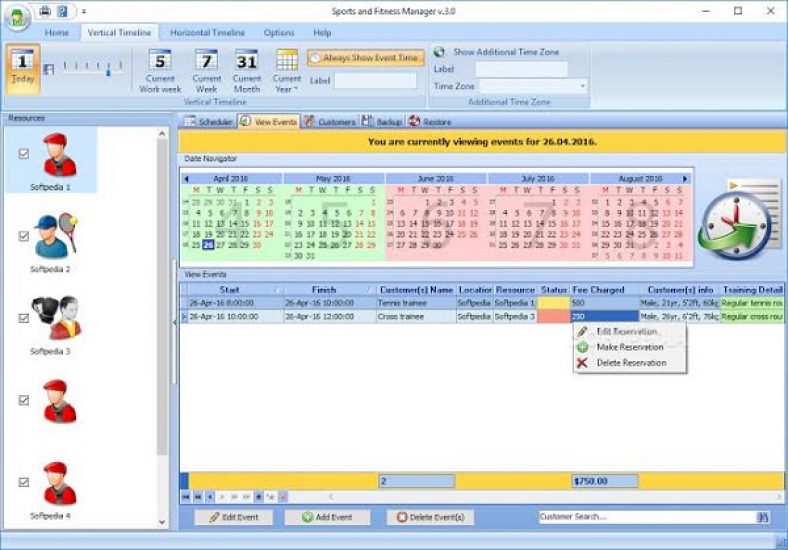Switch to the Scheduler tab
Image resolution: width=788 pixels, height=550 pixels.
click(x=208, y=122)
